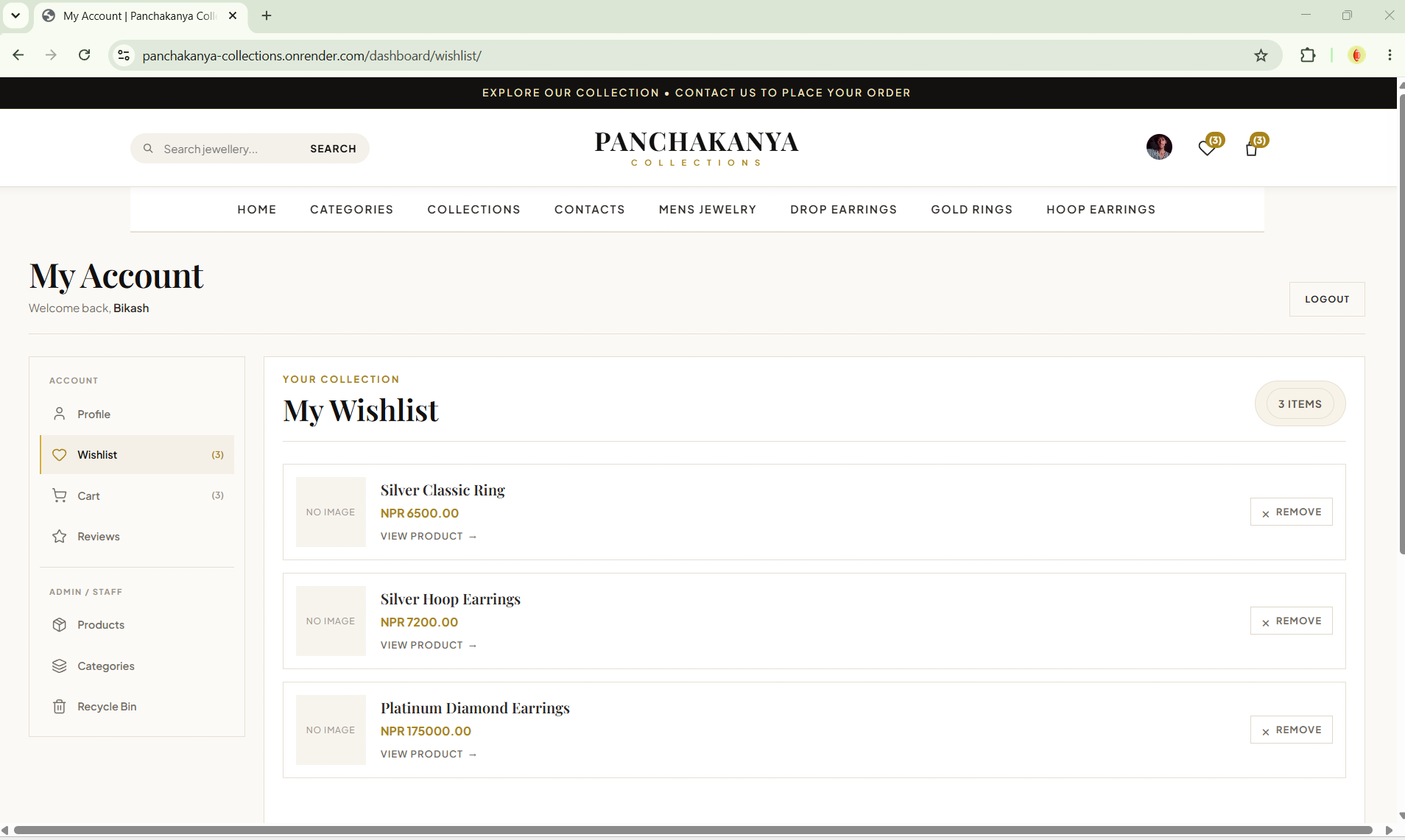This screenshot has width=1405, height=840.
Task: Click the Wishlist heart icon in sidebar
Action: (x=60, y=455)
